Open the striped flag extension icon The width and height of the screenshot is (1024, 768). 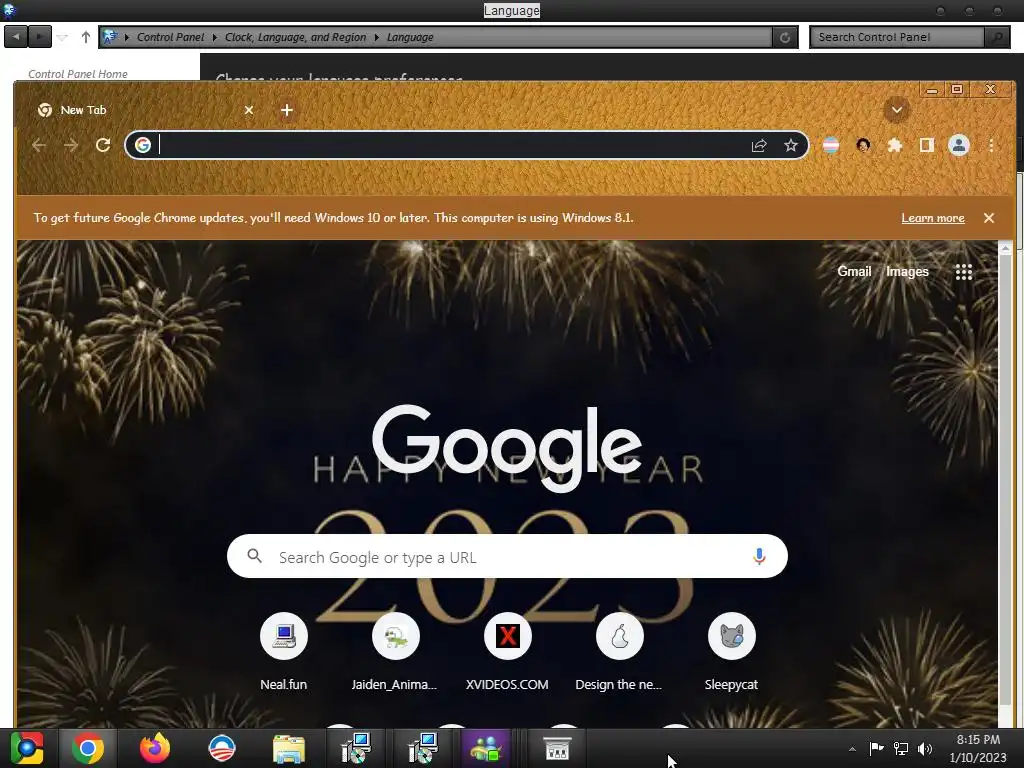[831, 145]
